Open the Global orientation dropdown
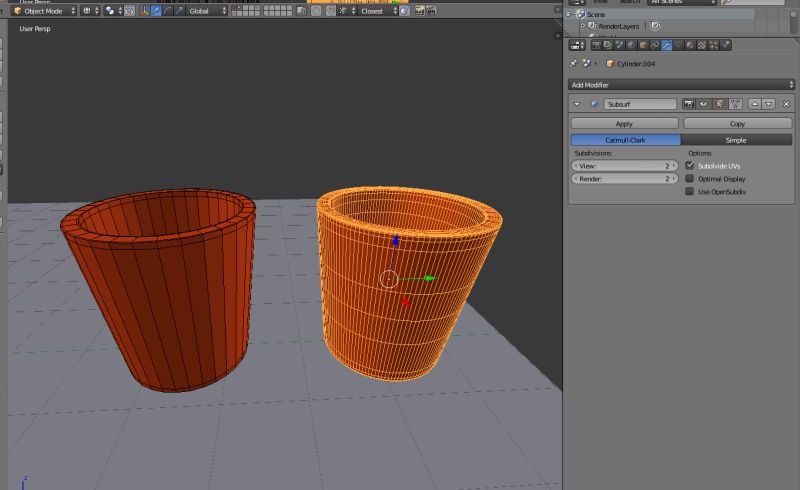 coord(207,11)
